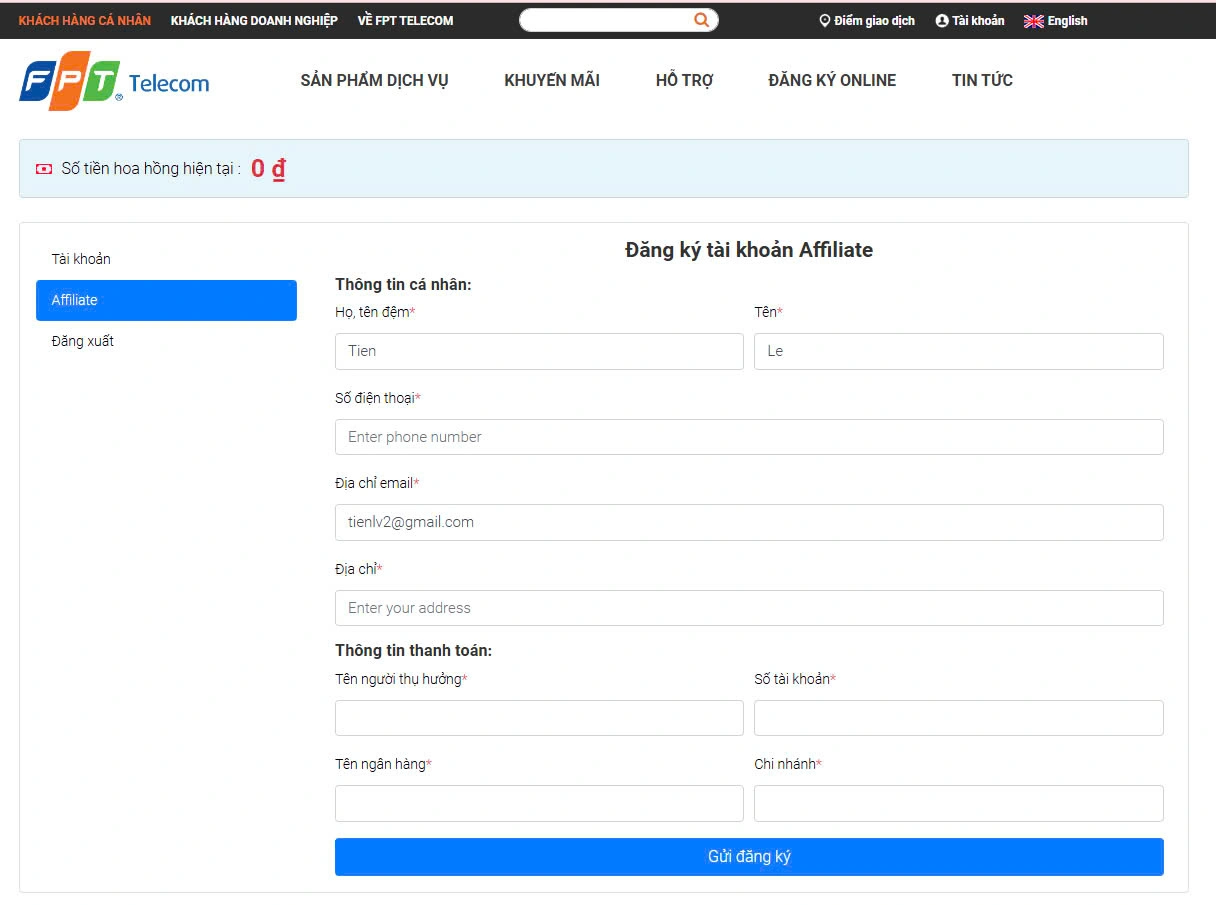Viewport: 1216px width, 905px height.
Task: Open KHÁCH HÀNG DOANH NGHIỆP link
Action: pos(254,21)
